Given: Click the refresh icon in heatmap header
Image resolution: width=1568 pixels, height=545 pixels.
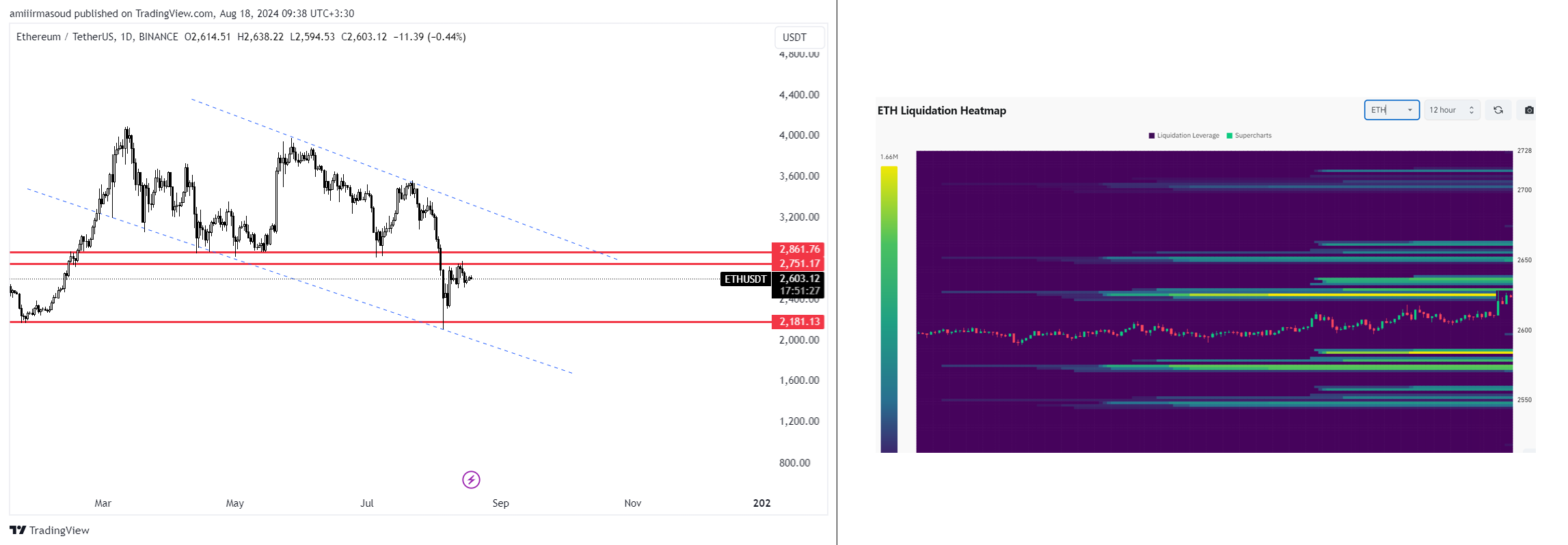Looking at the screenshot, I should 1498,110.
